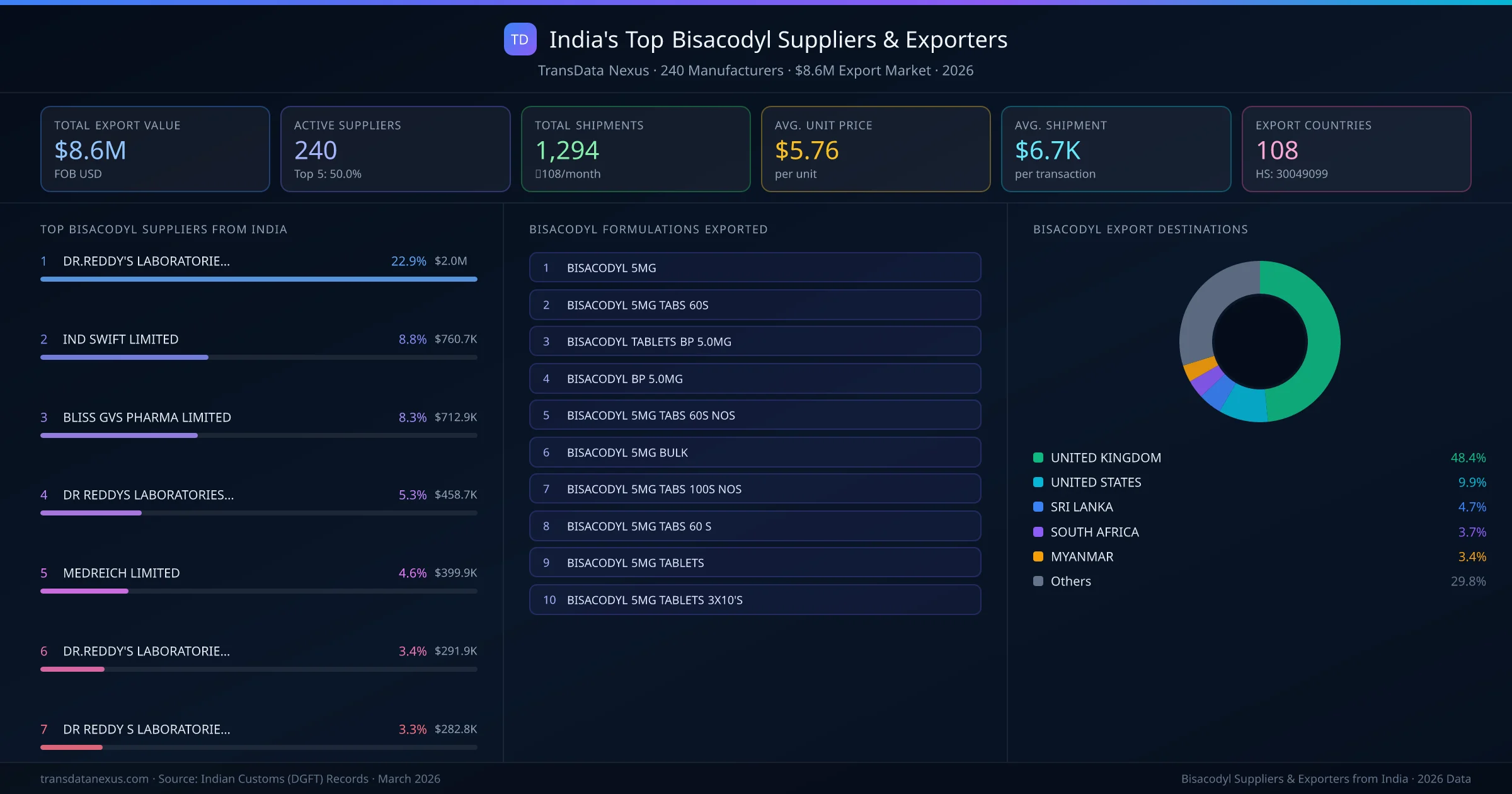Click the donut chart center
This screenshot has width=1512, height=794.
click(1260, 341)
